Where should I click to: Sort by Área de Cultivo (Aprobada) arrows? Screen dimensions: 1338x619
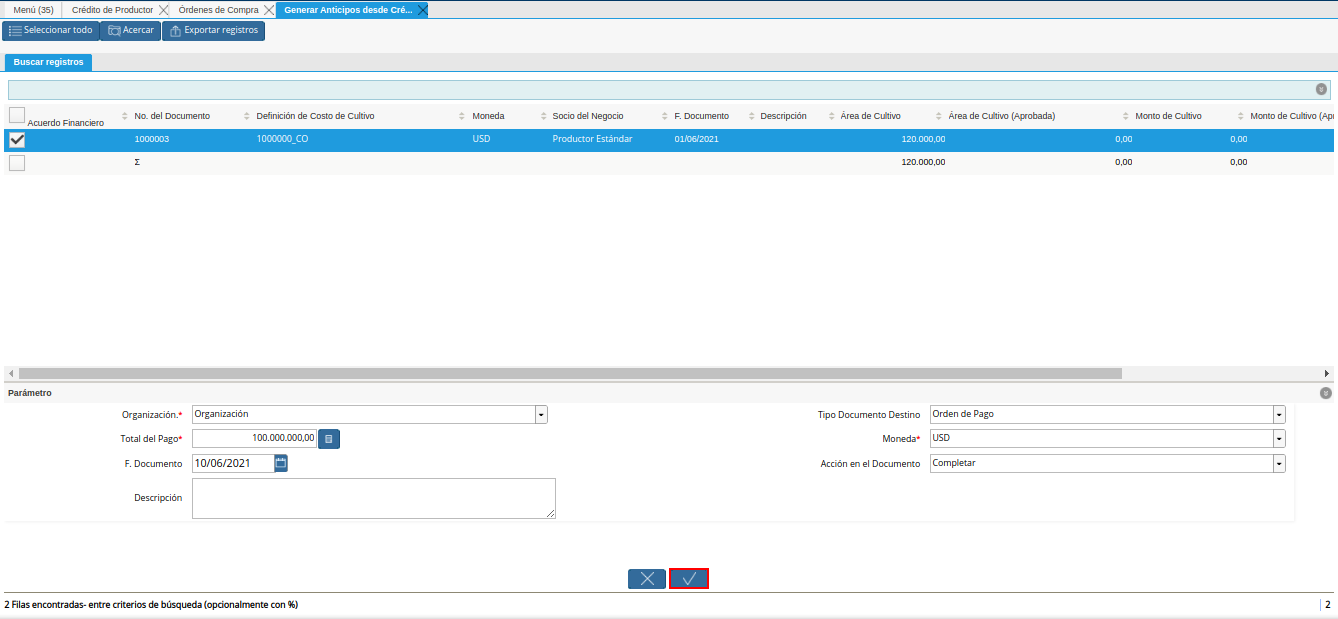(1125, 116)
